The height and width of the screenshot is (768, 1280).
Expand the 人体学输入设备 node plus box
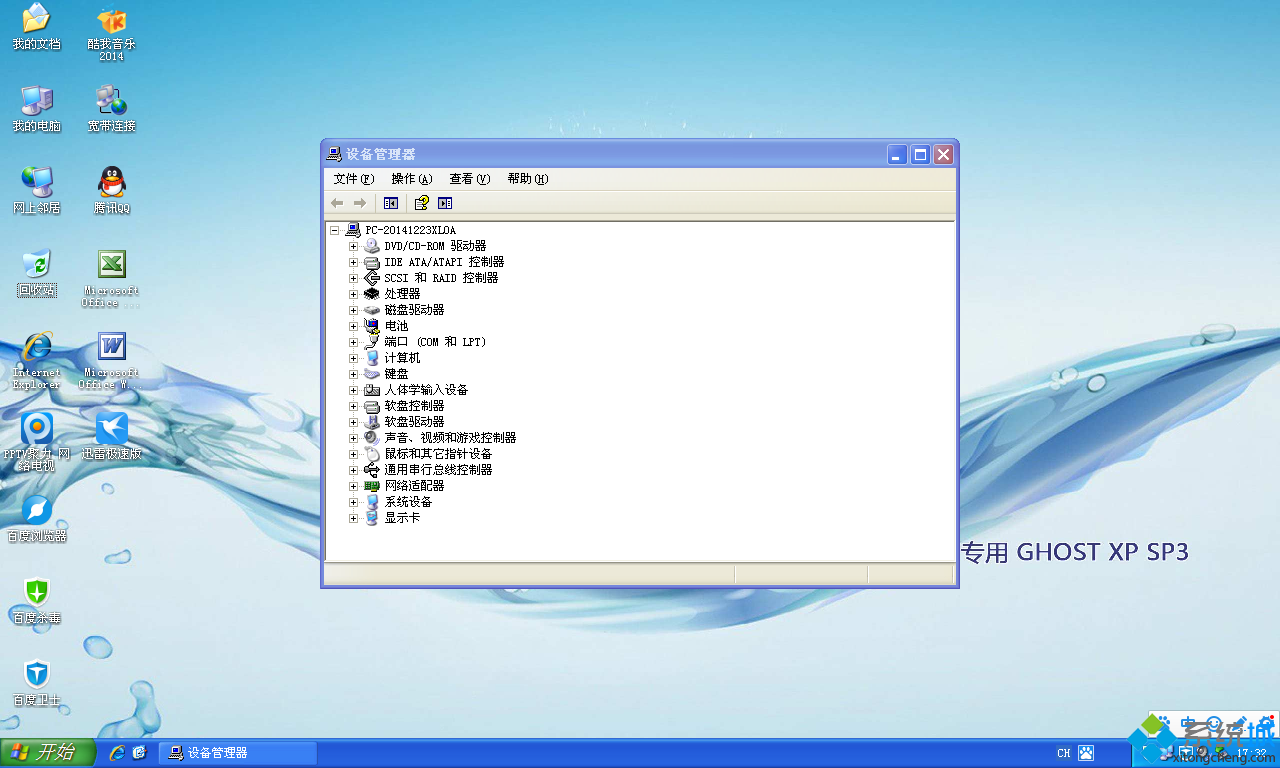[353, 390]
